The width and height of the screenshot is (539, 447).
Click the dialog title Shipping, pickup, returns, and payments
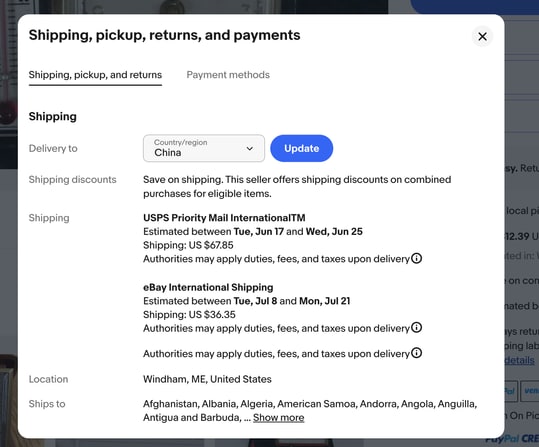[x=165, y=35]
